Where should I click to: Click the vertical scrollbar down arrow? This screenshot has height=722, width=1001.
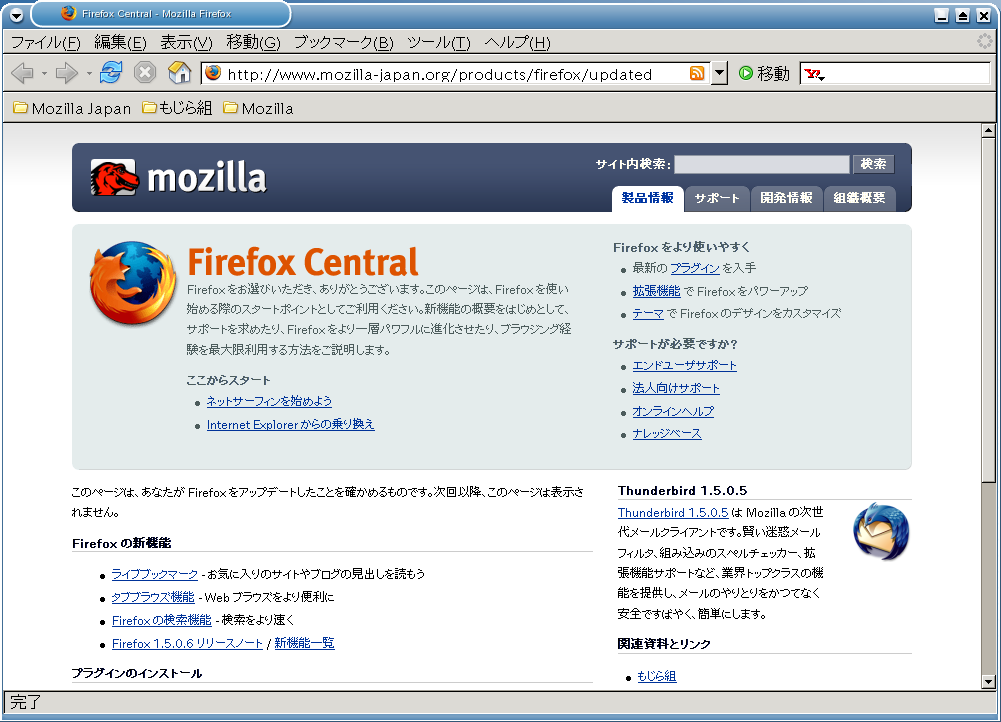point(988,682)
